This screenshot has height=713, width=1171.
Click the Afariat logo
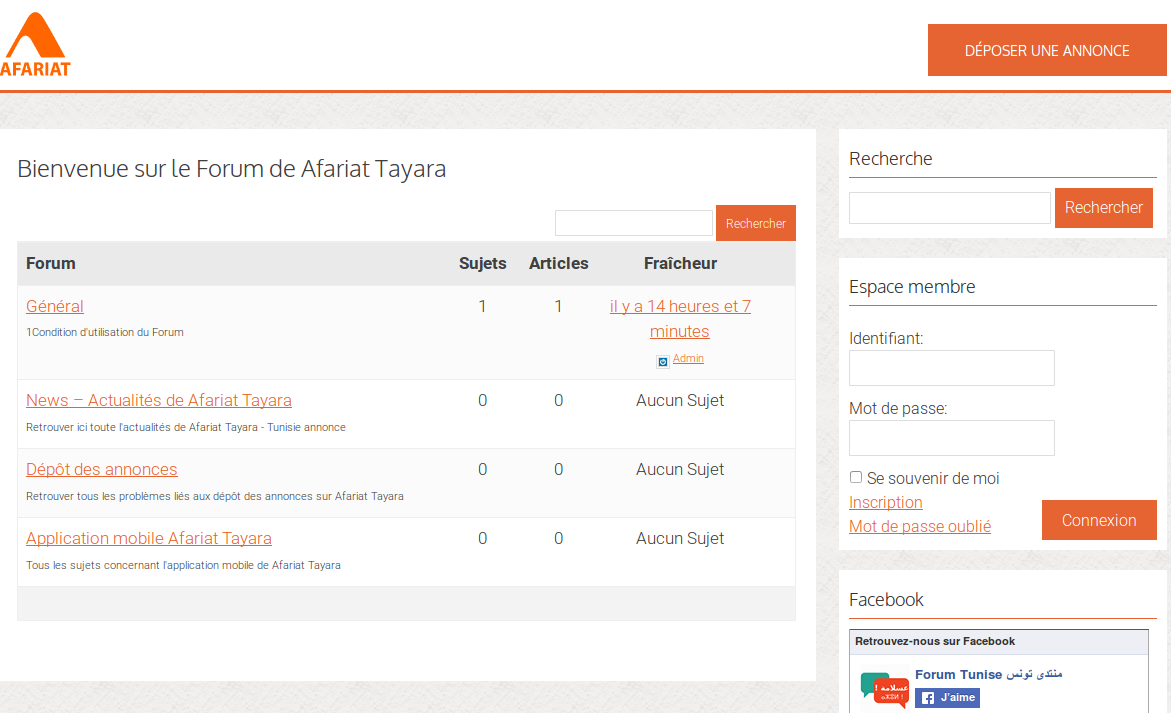[x=36, y=46]
